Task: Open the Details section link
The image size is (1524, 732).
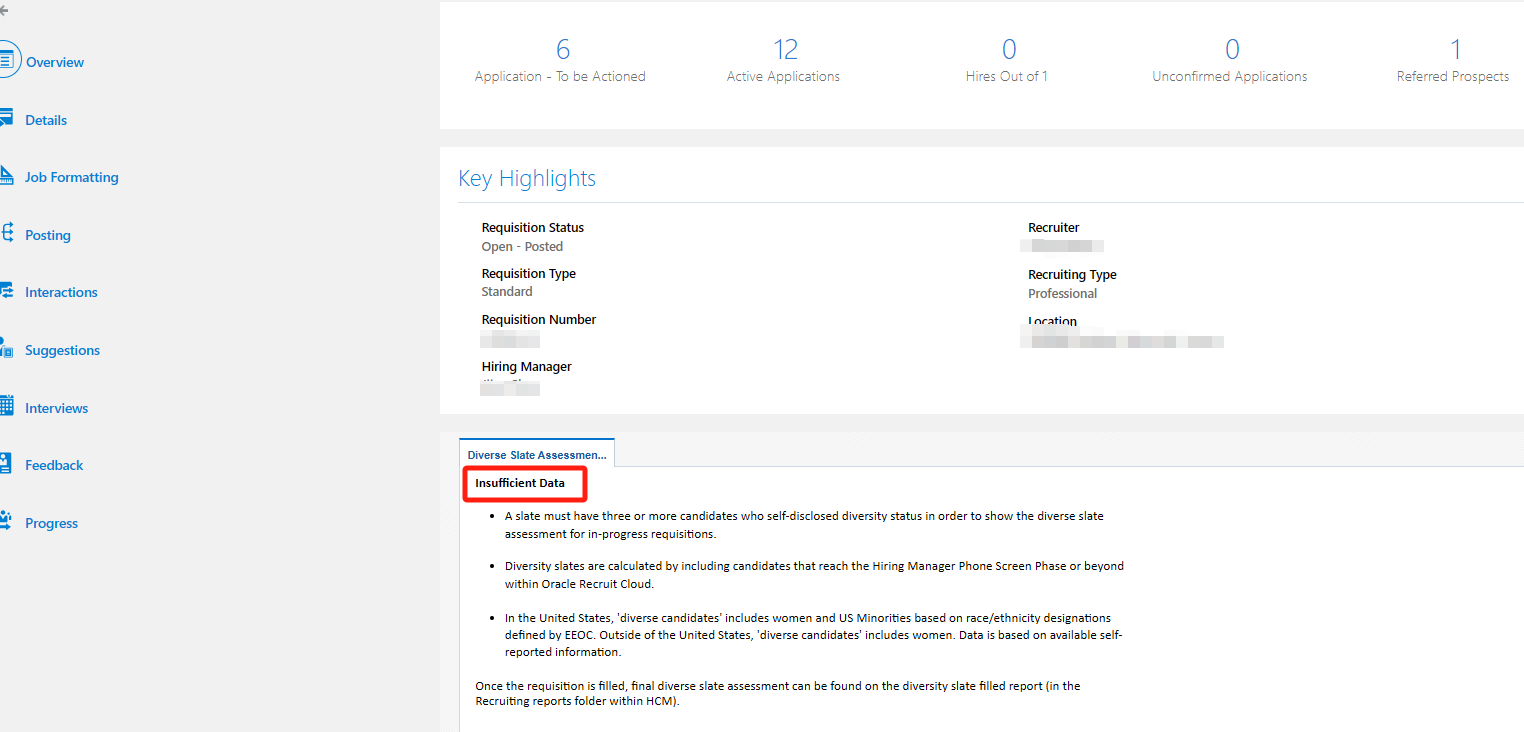Action: click(46, 120)
